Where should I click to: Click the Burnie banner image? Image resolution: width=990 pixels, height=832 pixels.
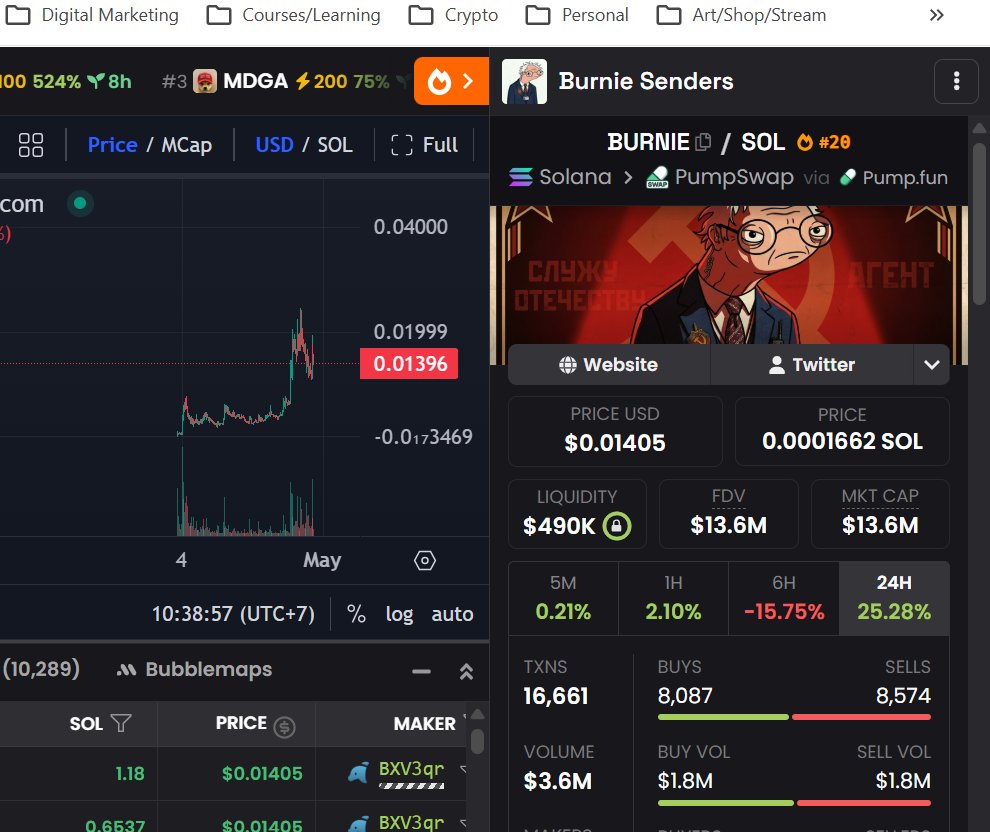click(729, 275)
